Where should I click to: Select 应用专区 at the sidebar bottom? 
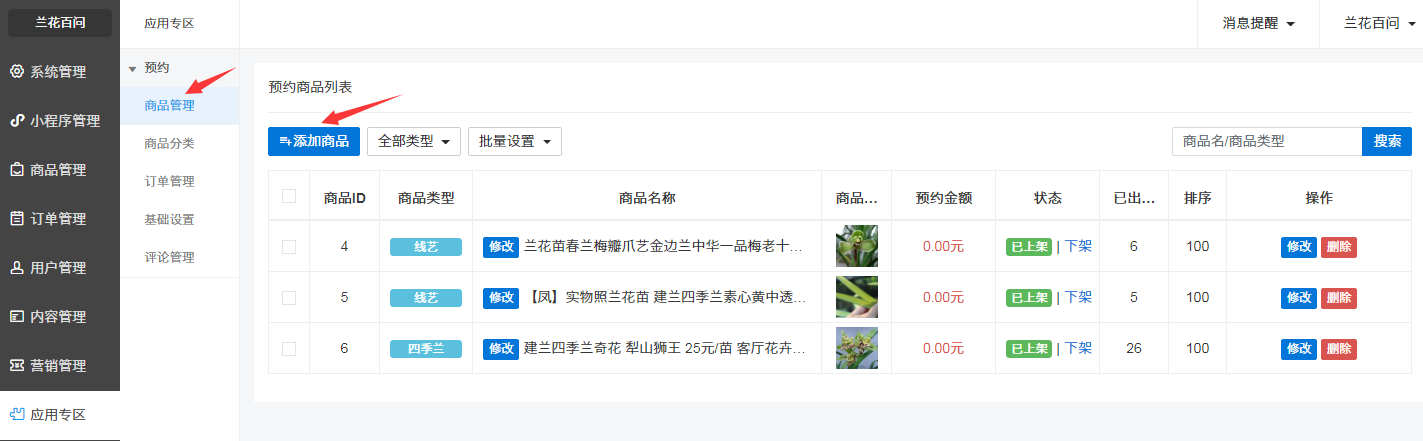tap(60, 414)
